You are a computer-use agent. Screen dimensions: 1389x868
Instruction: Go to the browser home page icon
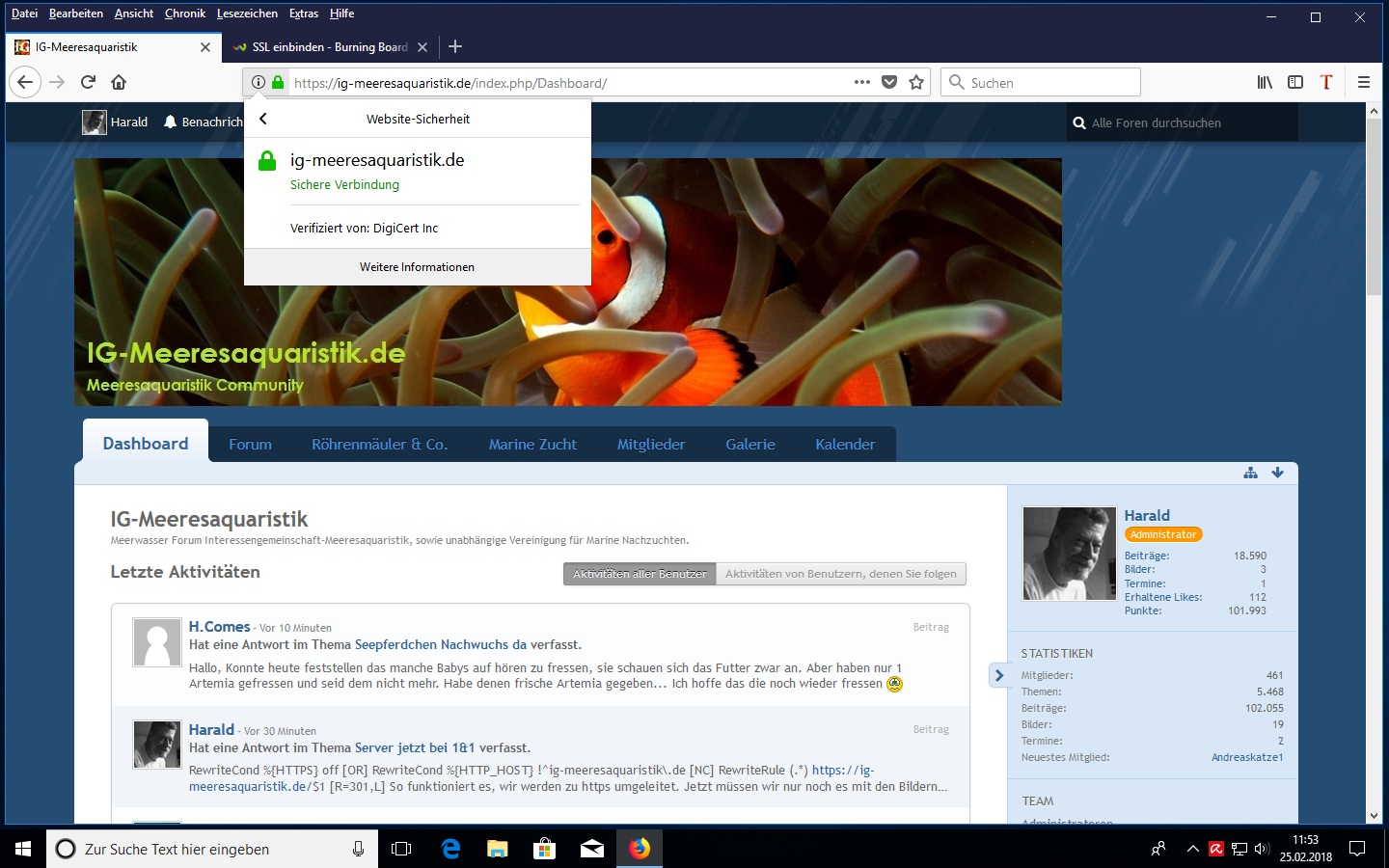coord(119,82)
